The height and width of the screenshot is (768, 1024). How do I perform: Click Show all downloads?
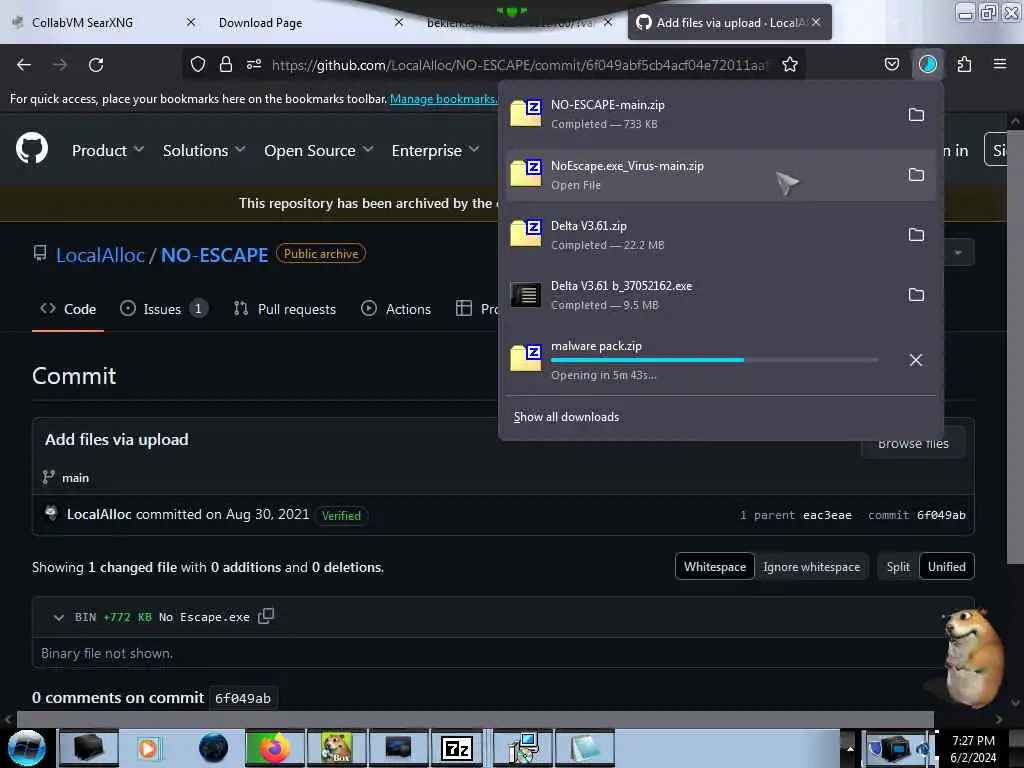click(x=566, y=417)
